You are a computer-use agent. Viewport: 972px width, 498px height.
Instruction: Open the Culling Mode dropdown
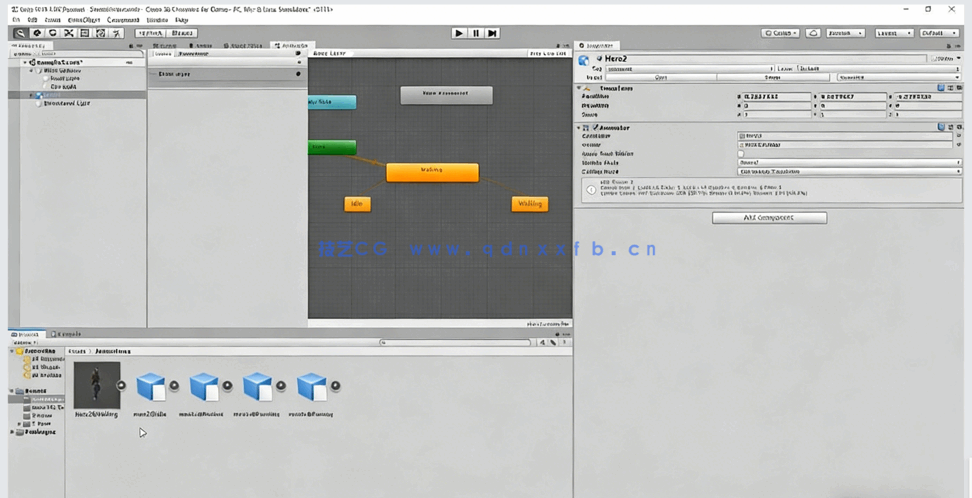pyautogui.click(x=849, y=171)
